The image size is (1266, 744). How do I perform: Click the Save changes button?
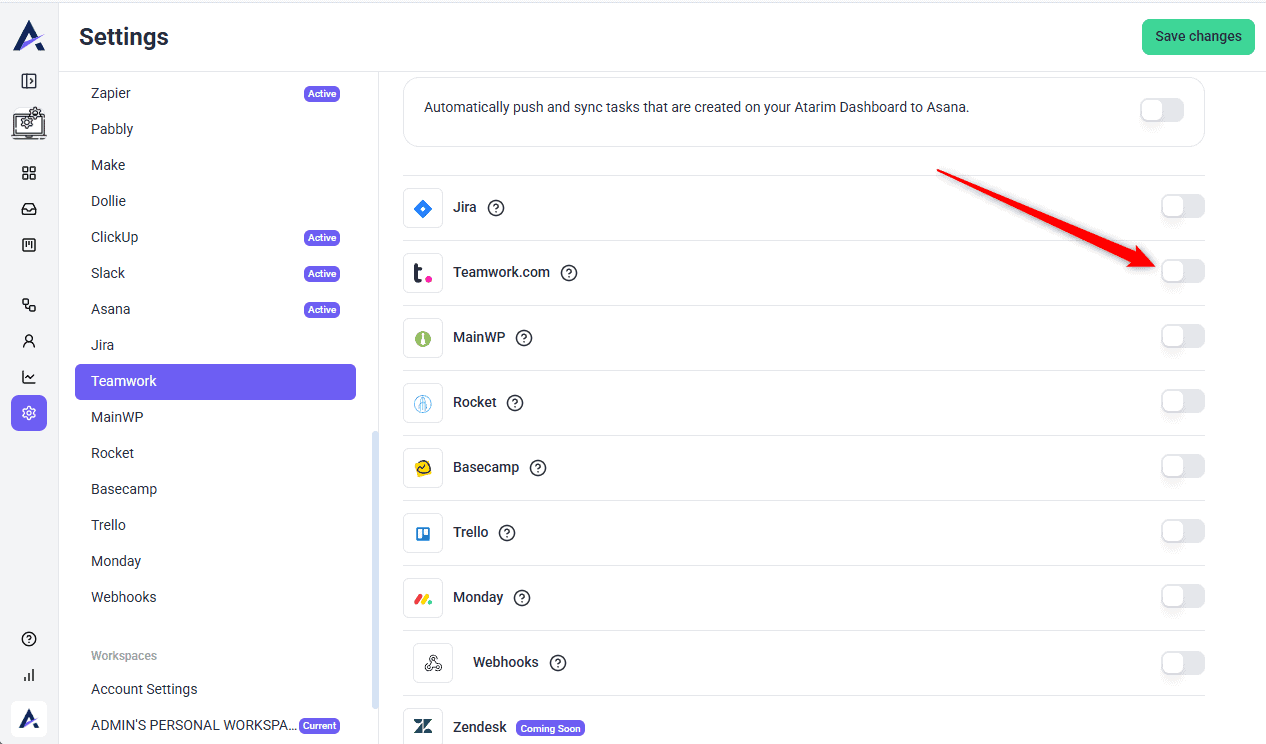click(1198, 36)
